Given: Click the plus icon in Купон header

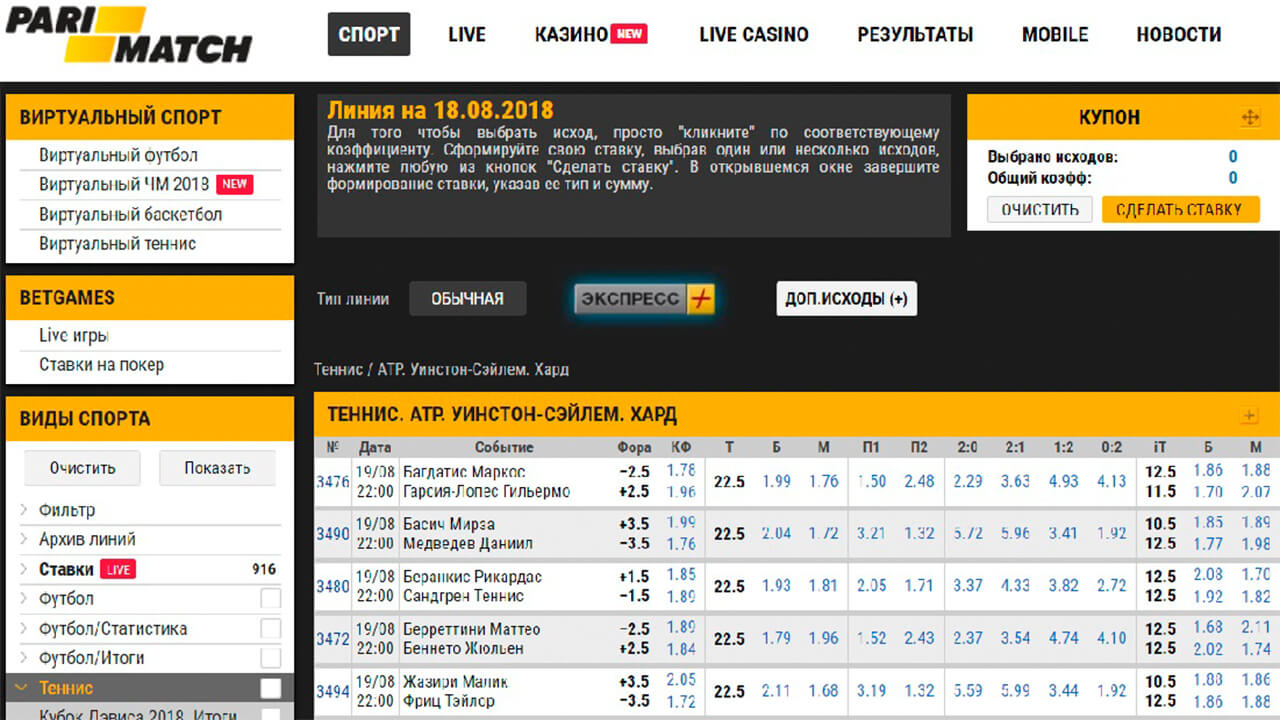Looking at the screenshot, I should point(1250,118).
